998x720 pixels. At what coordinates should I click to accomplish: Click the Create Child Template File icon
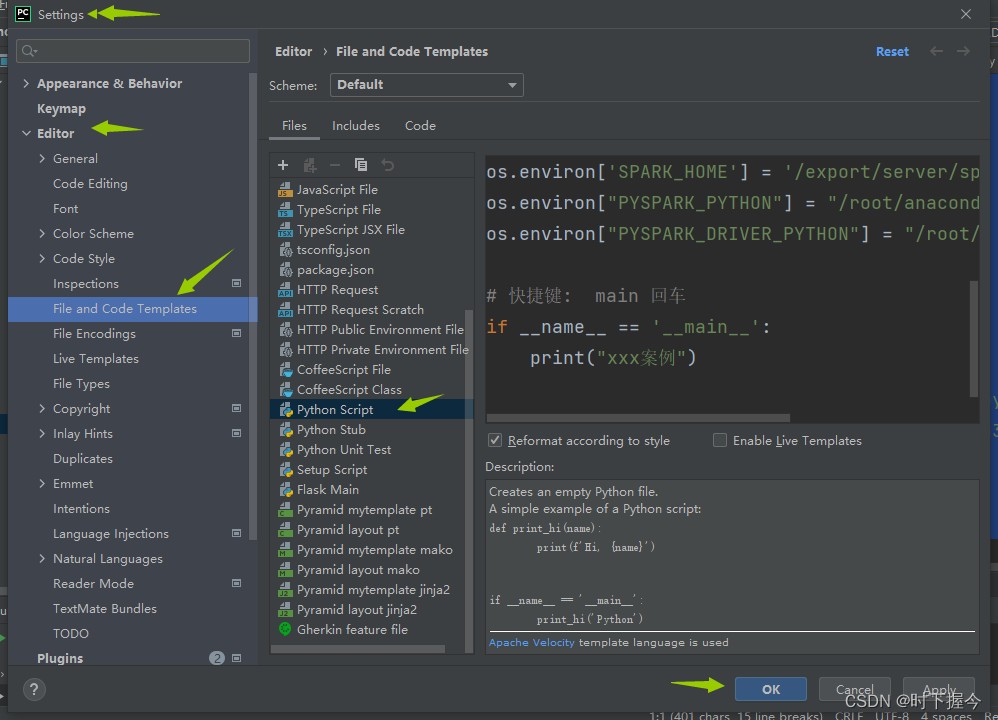[310, 166]
